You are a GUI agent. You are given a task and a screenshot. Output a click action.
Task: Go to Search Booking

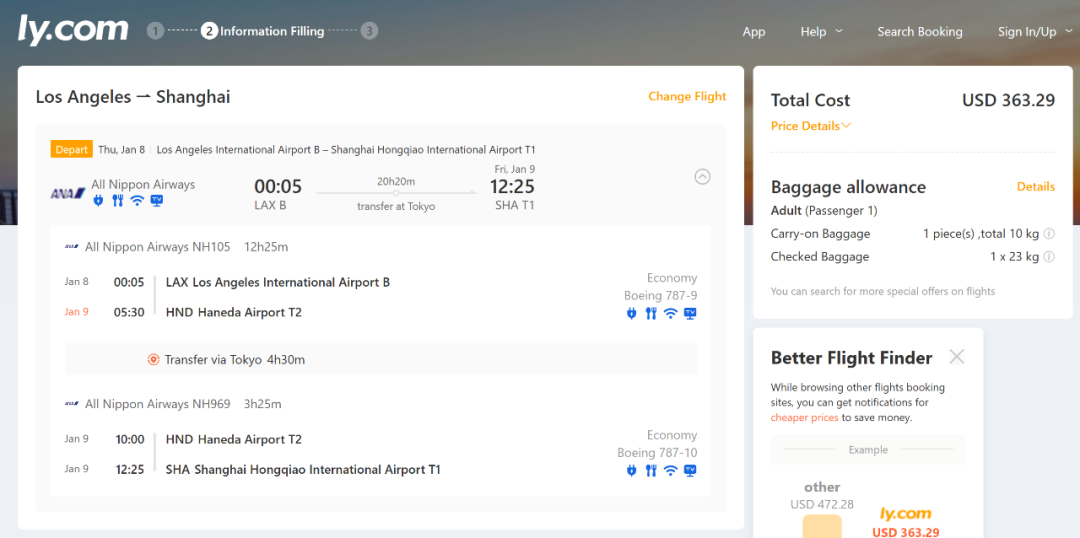(x=919, y=32)
